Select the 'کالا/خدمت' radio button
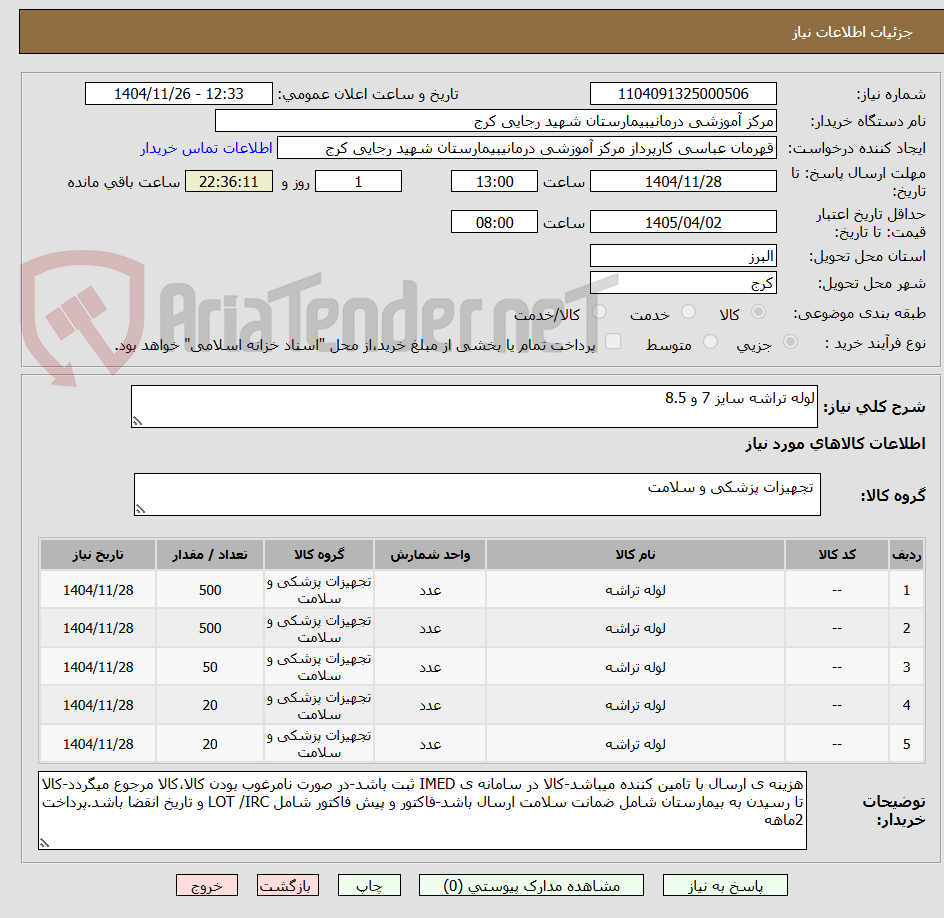 pyautogui.click(x=599, y=312)
